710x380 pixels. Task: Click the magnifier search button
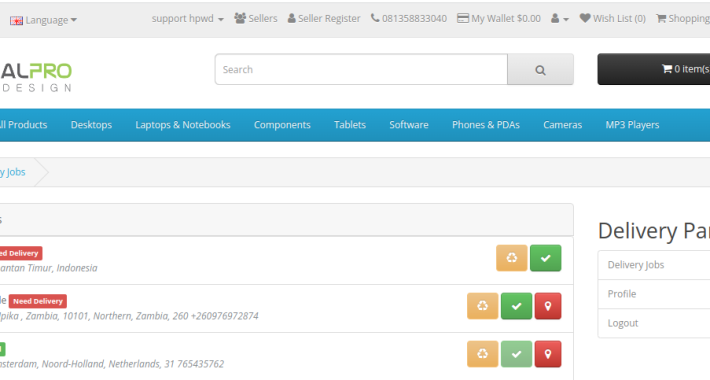tap(541, 69)
